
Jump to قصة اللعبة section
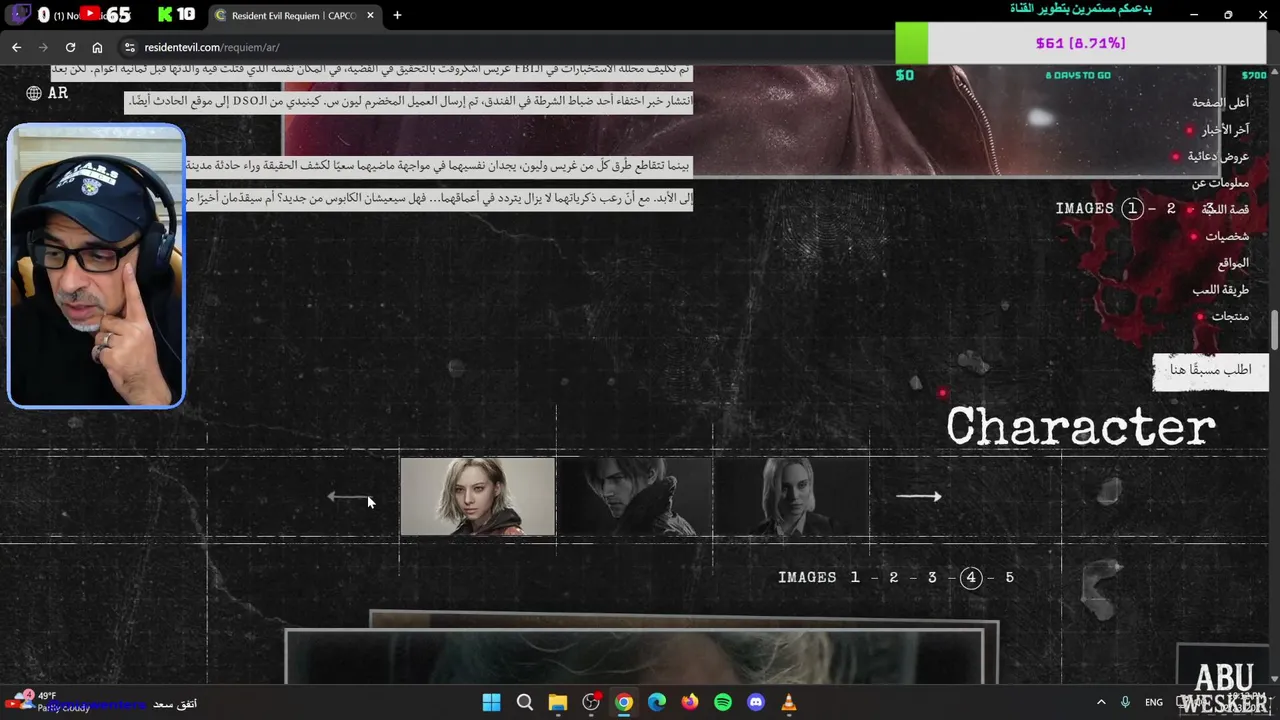click(x=1225, y=209)
